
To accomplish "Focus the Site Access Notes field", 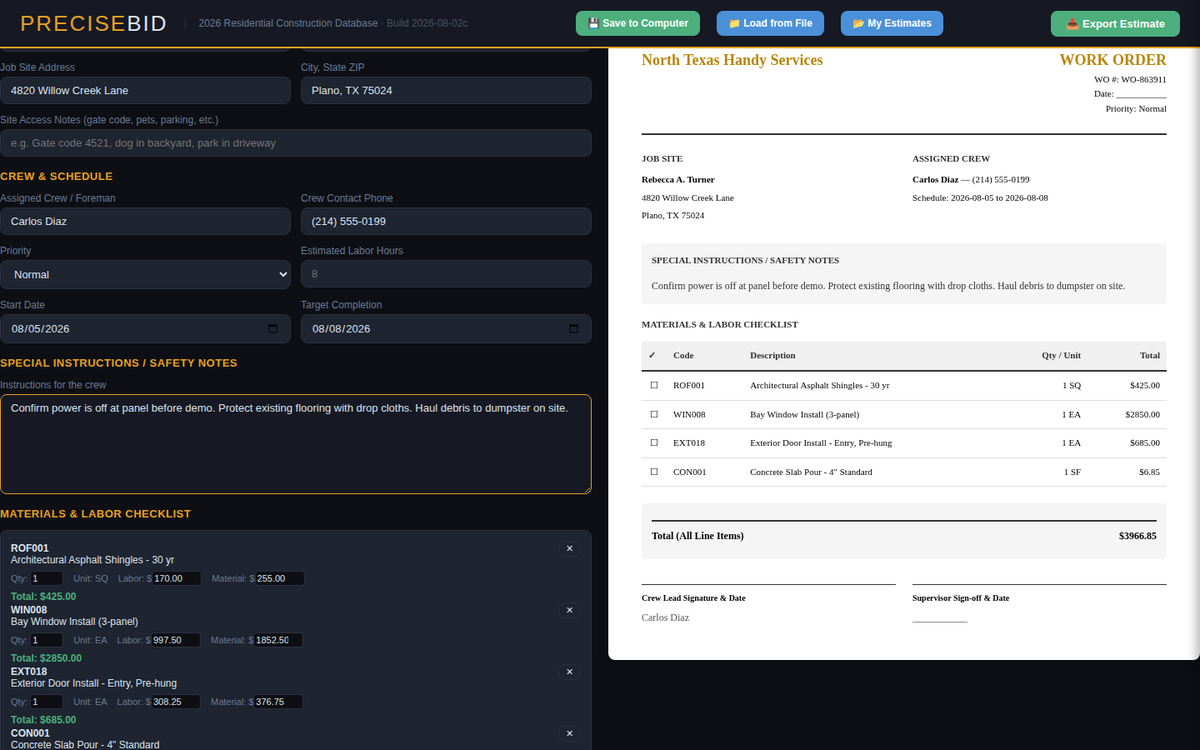I will (296, 143).
